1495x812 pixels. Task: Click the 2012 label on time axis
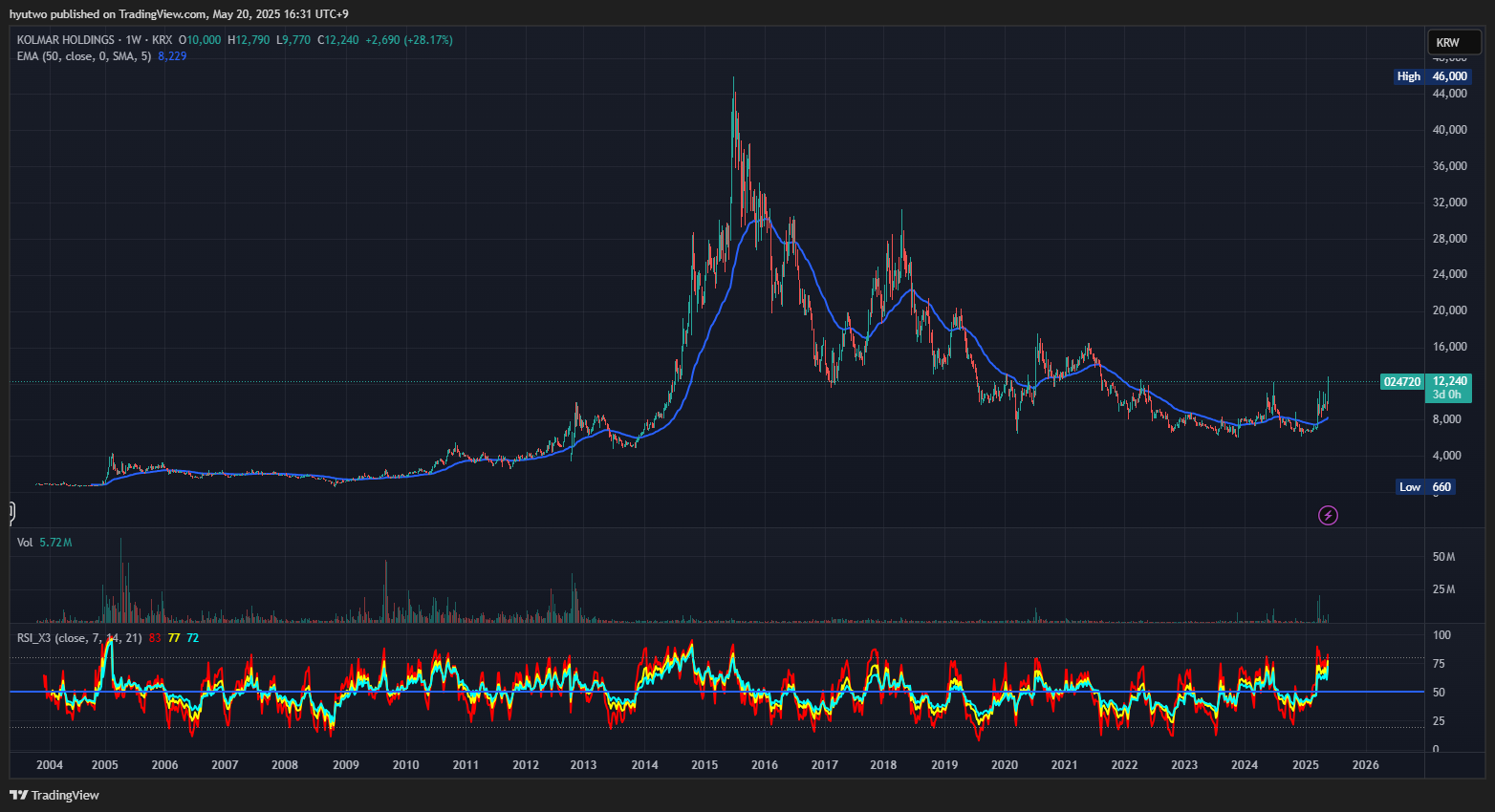click(x=526, y=765)
